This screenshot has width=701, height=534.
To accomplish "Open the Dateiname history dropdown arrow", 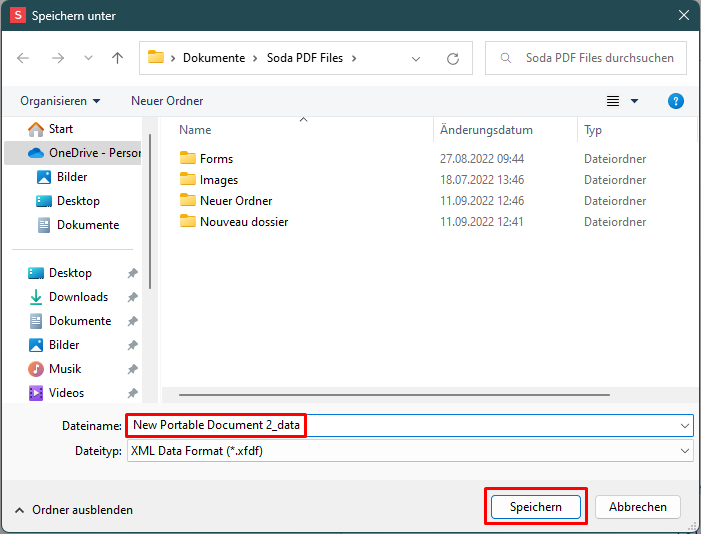I will (684, 426).
